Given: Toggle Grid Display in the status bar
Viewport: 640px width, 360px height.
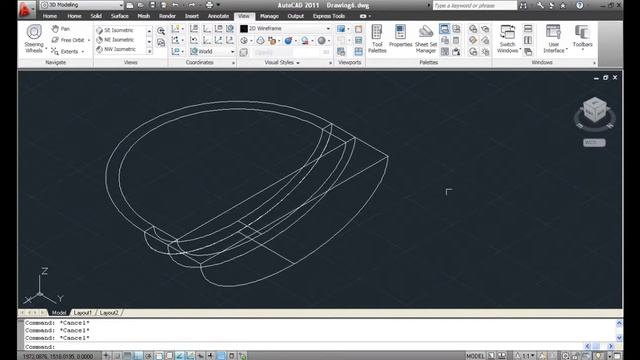Looking at the screenshot, I should pos(127,356).
